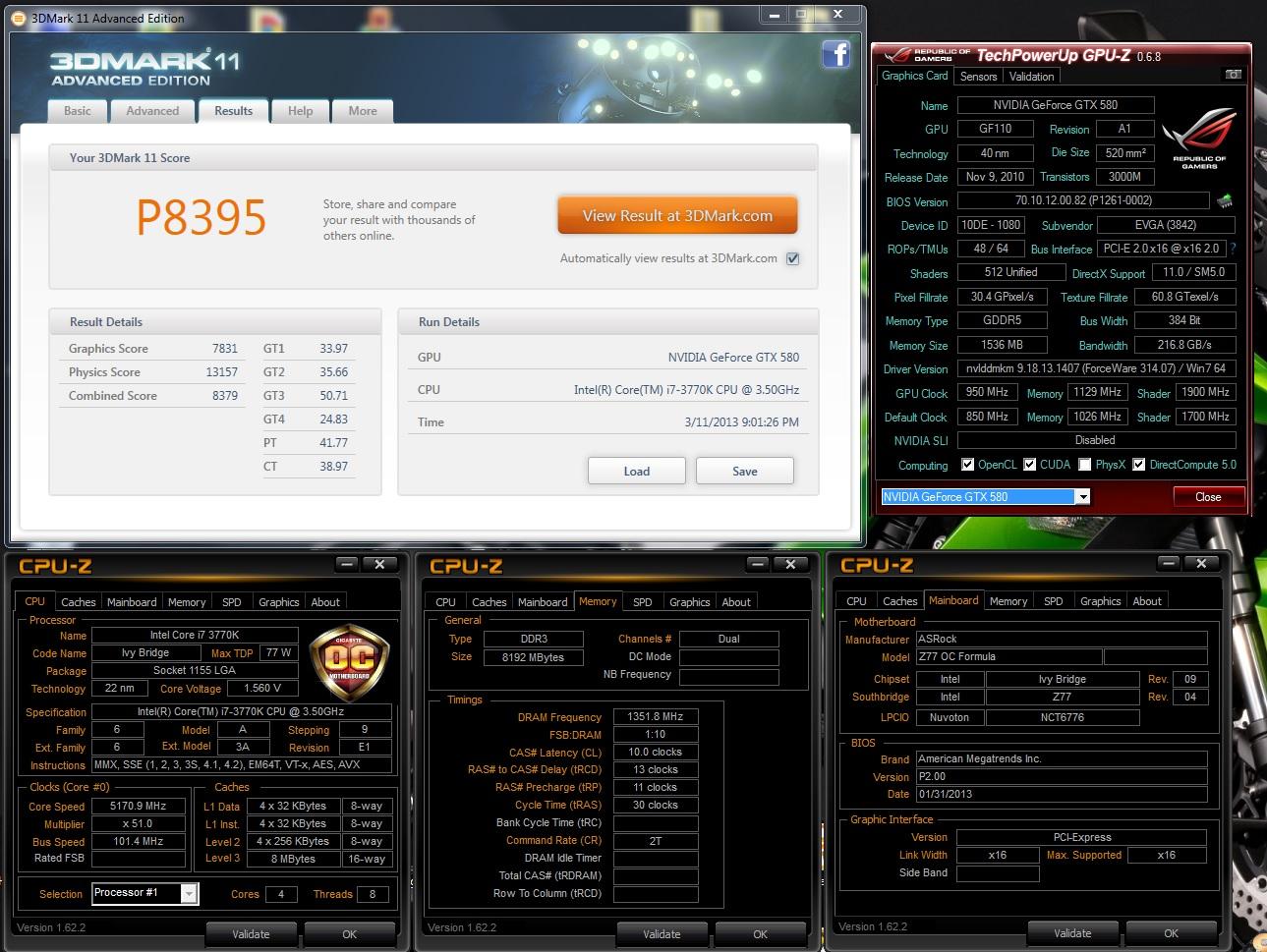Viewport: 1267px width, 952px height.
Task: Click OK in the middle CPU-Z window
Action: pos(761,934)
